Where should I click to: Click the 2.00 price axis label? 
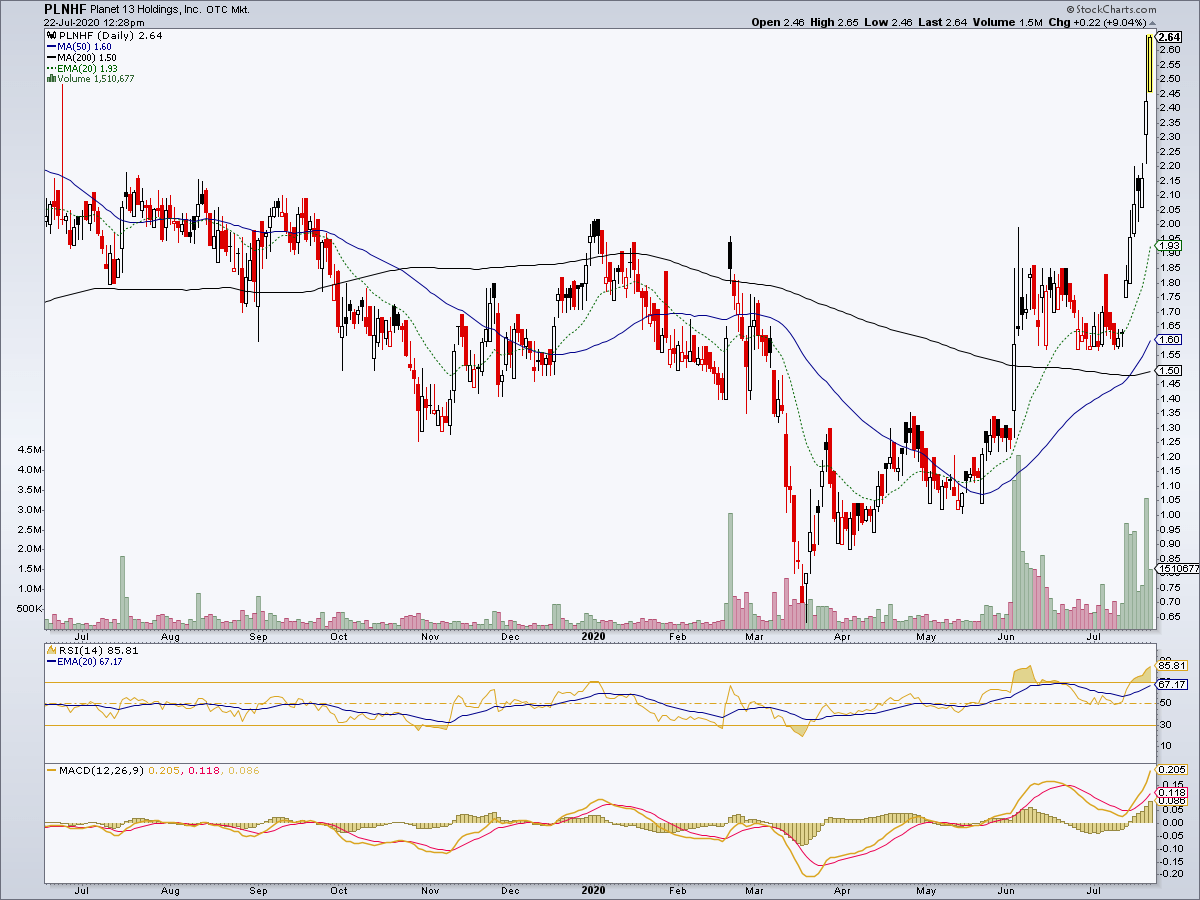[1170, 224]
